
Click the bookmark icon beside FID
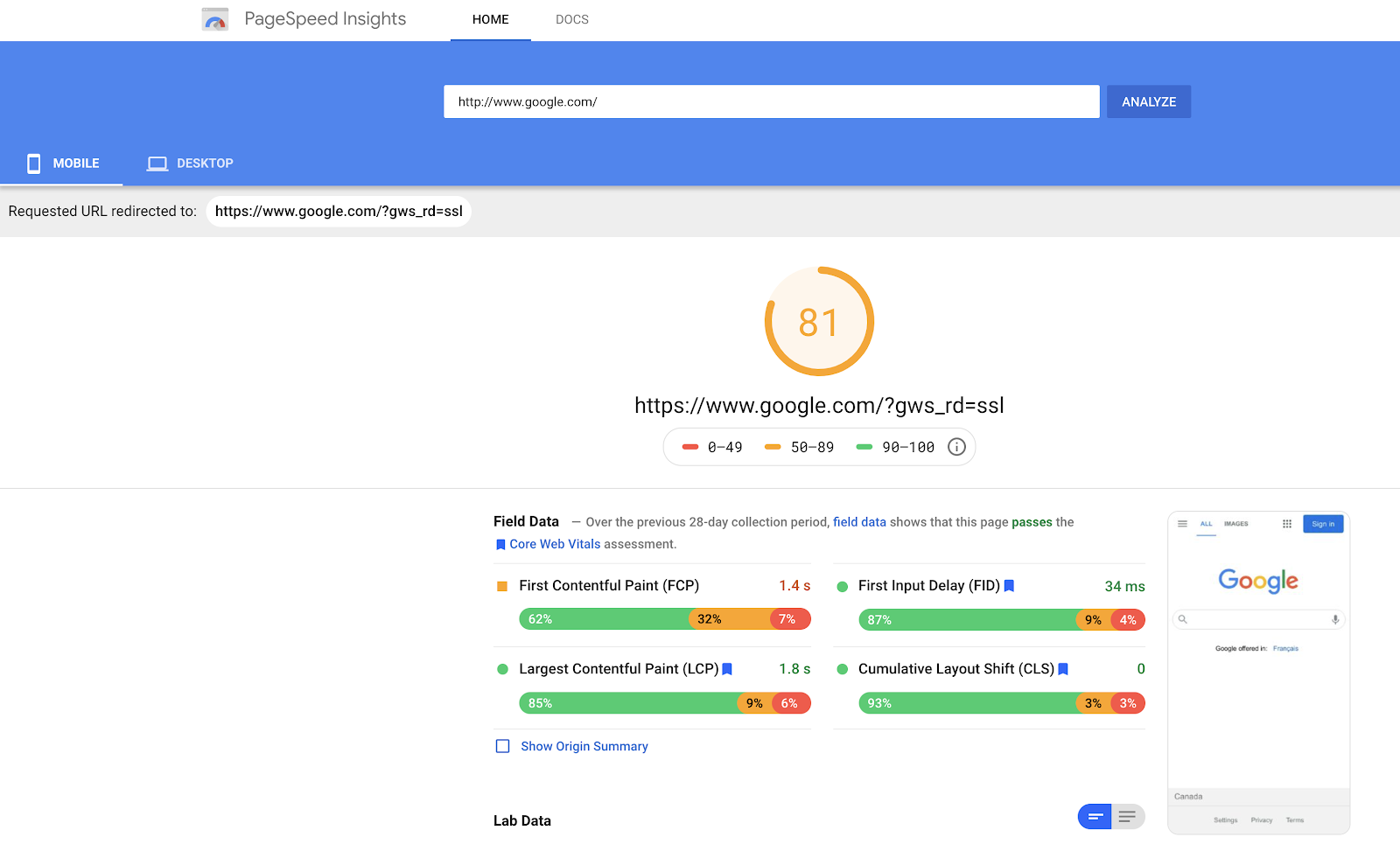[1009, 586]
